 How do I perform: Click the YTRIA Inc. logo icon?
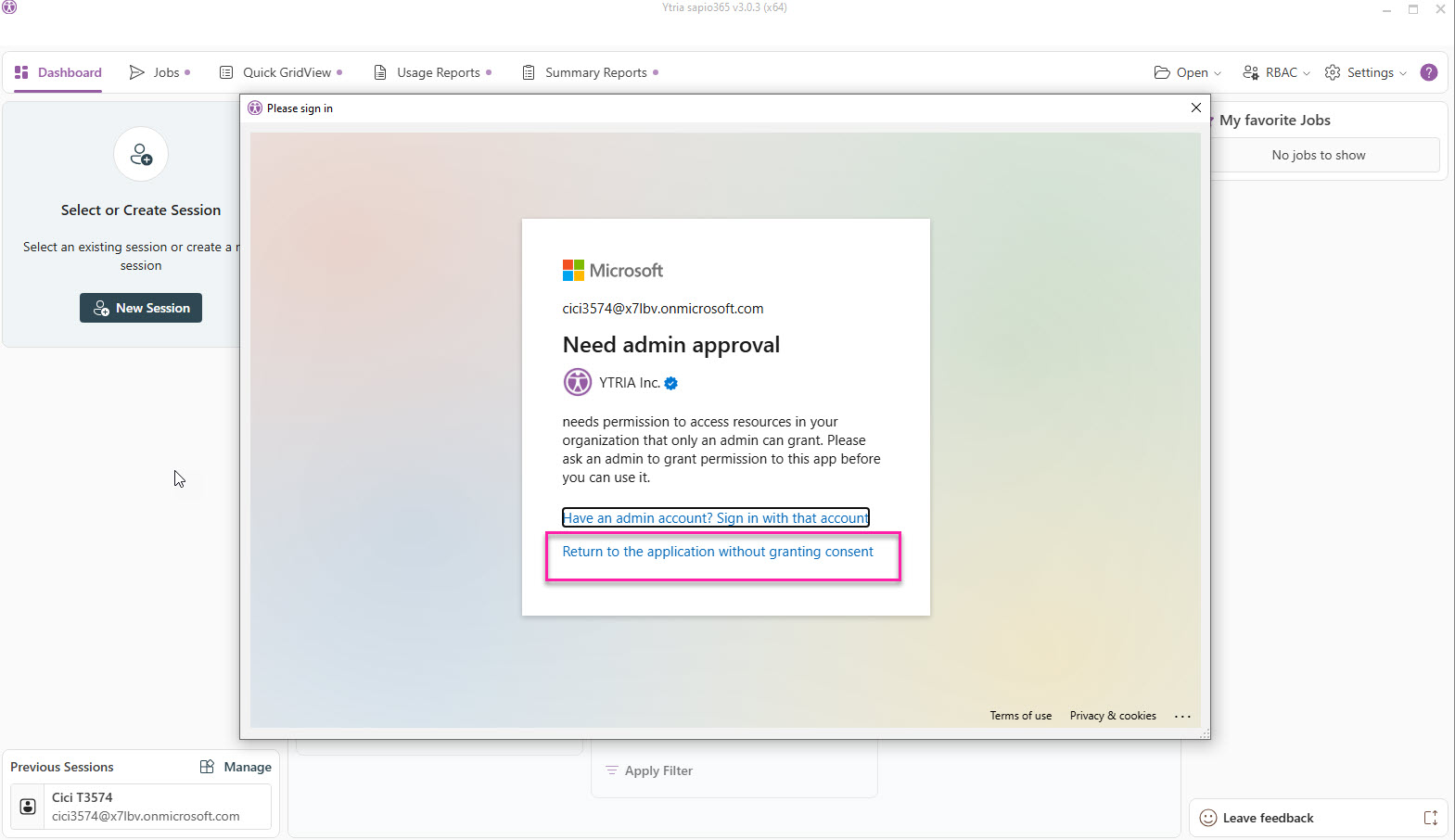[x=577, y=382]
